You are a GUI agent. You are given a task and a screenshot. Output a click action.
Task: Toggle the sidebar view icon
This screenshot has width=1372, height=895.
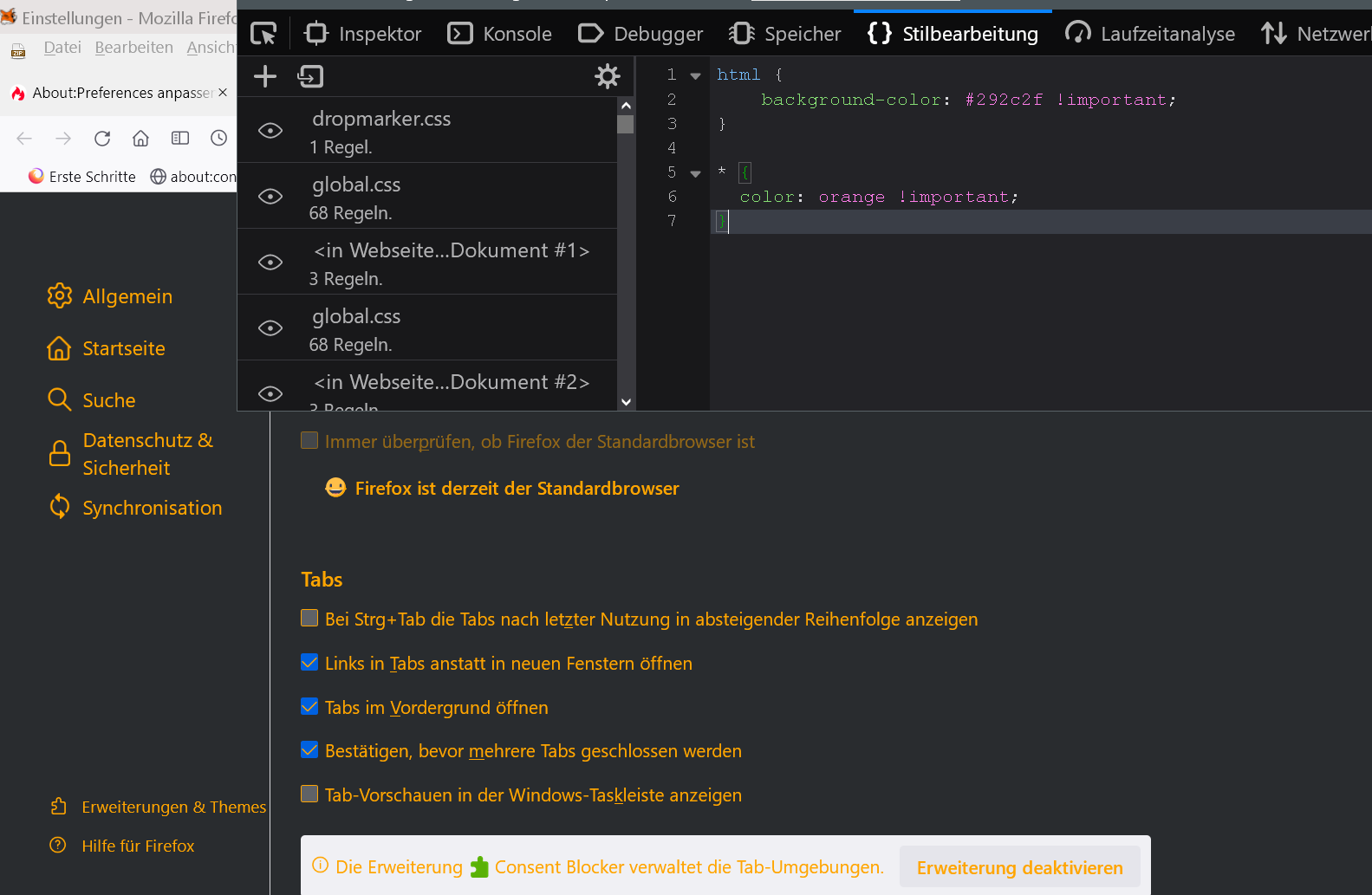pyautogui.click(x=180, y=139)
